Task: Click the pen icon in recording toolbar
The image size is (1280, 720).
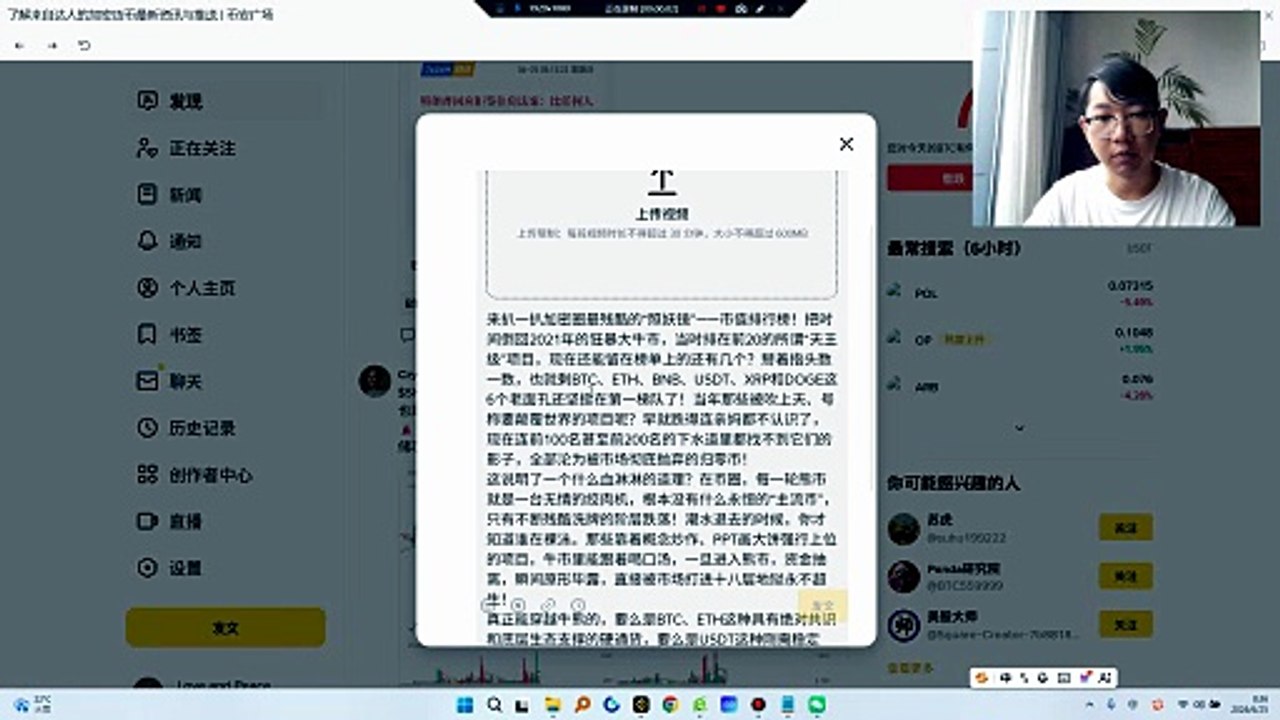Action: pos(760,7)
